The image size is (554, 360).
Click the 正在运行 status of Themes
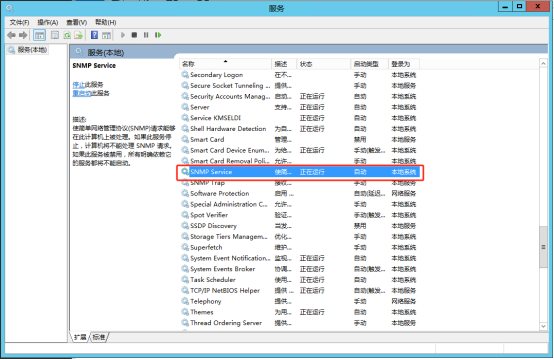tap(312, 312)
